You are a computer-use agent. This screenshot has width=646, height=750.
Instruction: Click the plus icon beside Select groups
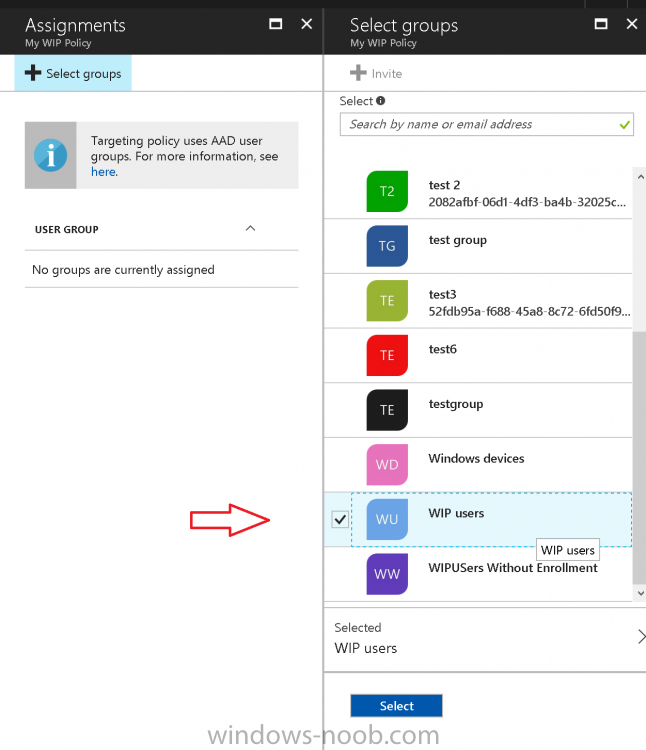pos(33,73)
